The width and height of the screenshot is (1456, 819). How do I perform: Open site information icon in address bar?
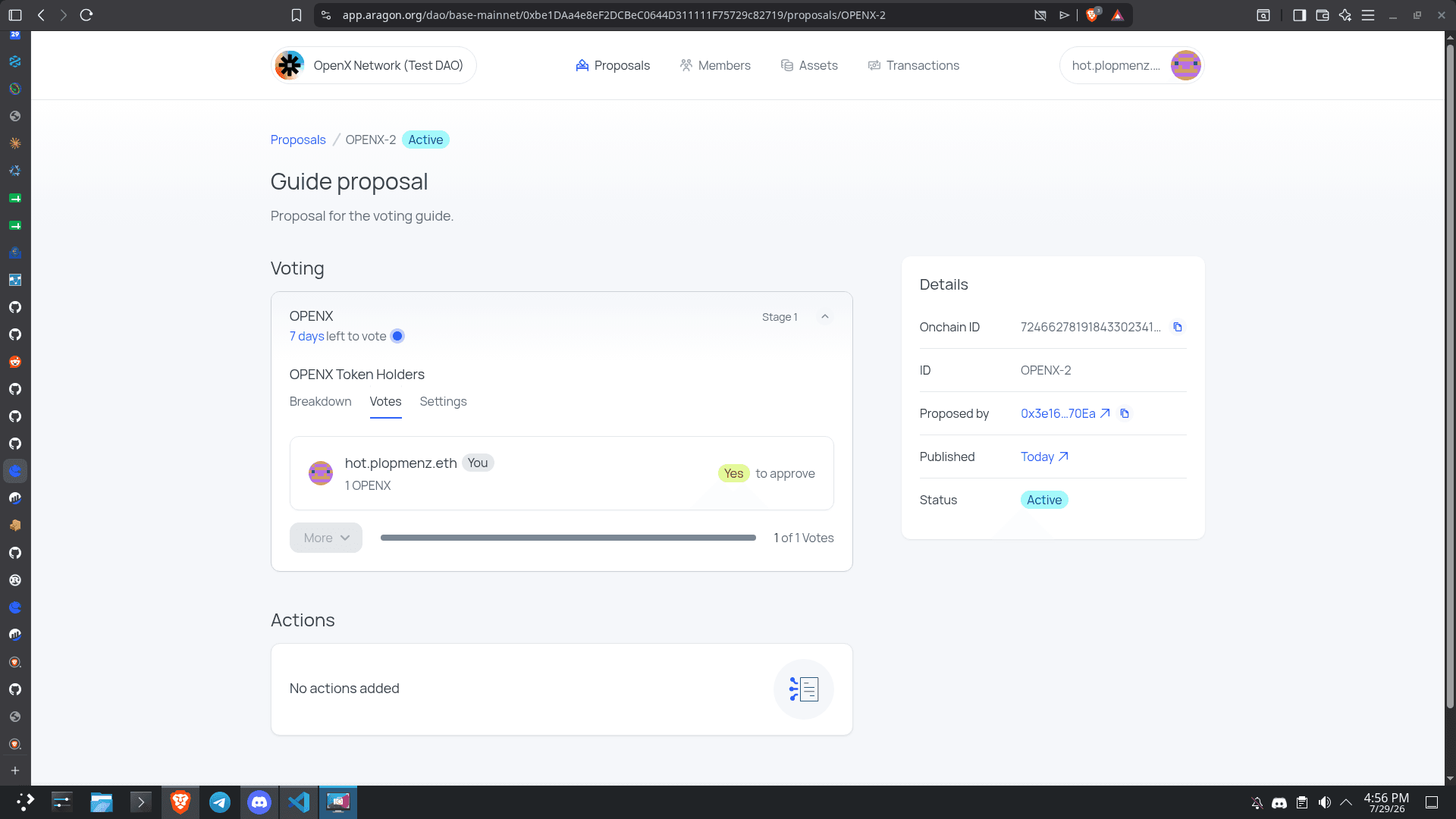pos(326,15)
